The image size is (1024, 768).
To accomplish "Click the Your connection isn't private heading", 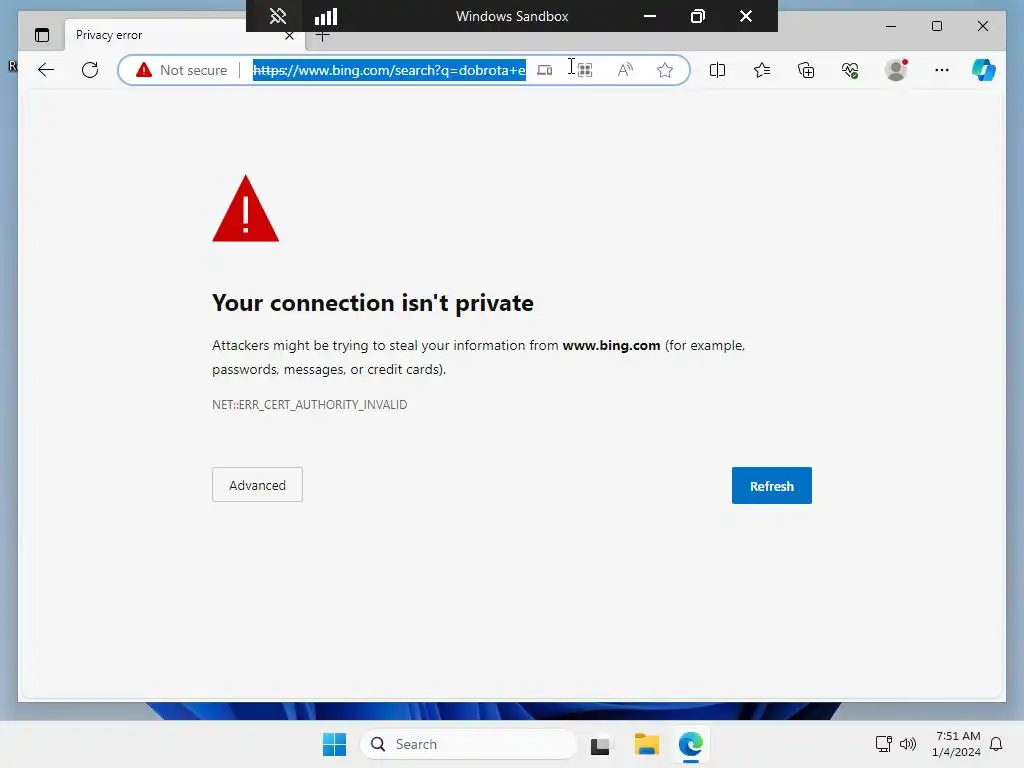I will pos(373,303).
